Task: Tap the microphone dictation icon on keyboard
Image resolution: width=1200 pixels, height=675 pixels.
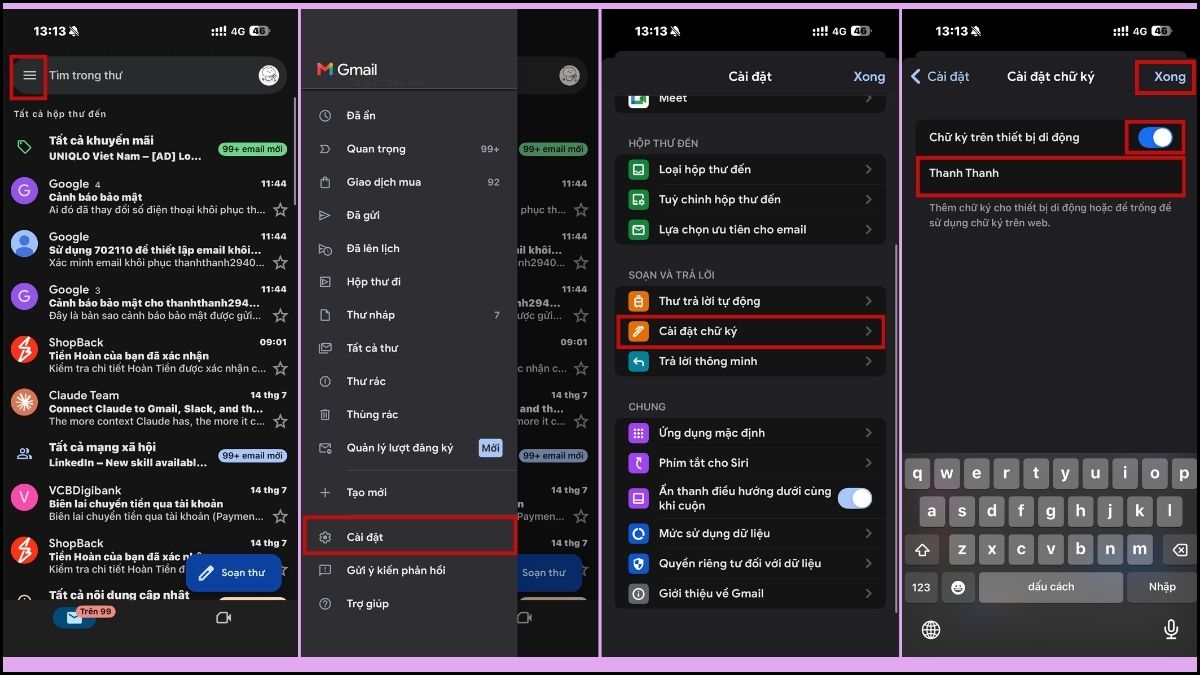Action: click(1170, 629)
